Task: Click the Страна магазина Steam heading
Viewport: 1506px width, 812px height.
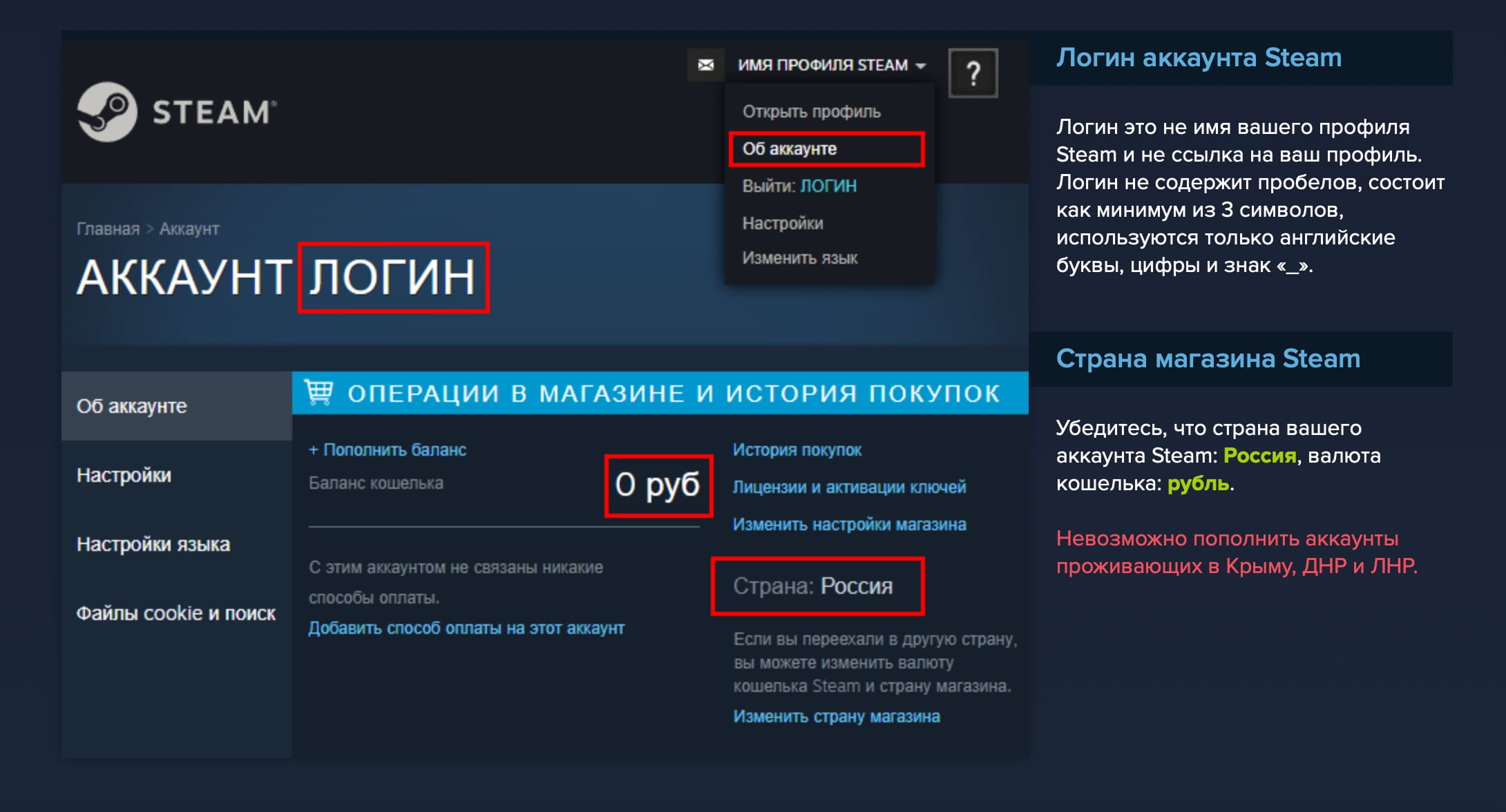Action: (x=1208, y=358)
